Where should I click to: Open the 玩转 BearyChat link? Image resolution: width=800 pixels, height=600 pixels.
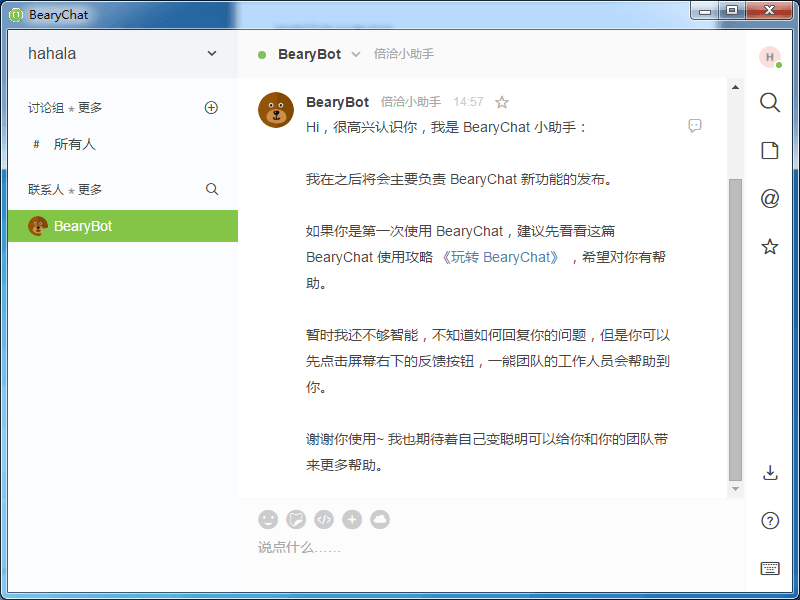(x=499, y=257)
